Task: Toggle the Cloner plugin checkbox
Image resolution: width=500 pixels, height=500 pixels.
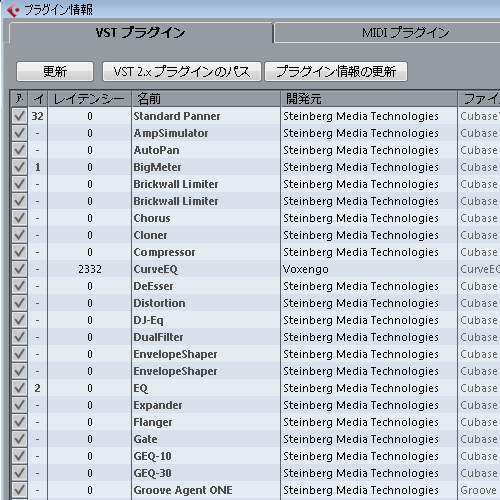Action: click(19, 235)
